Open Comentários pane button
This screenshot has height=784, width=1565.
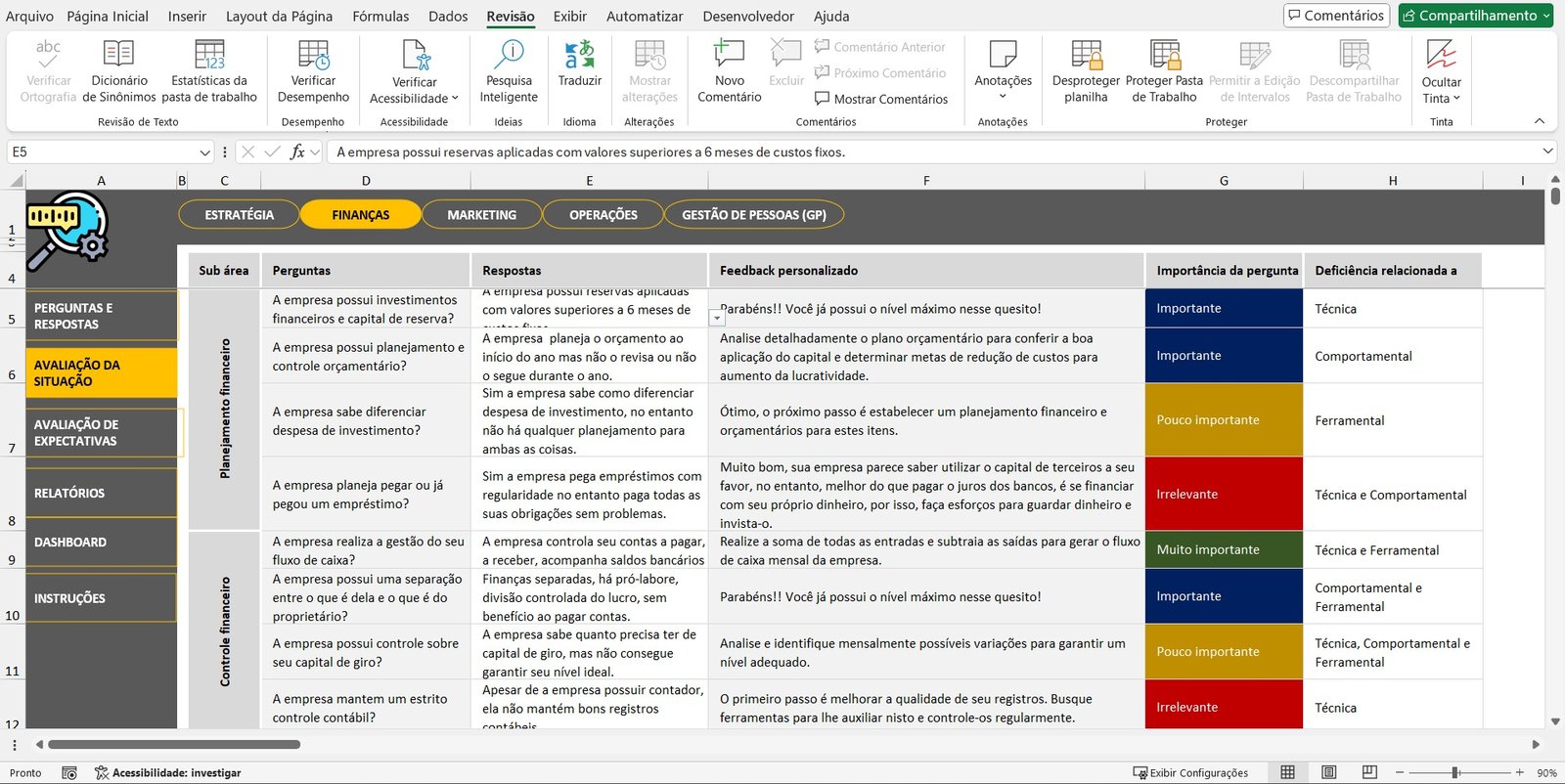point(1336,16)
